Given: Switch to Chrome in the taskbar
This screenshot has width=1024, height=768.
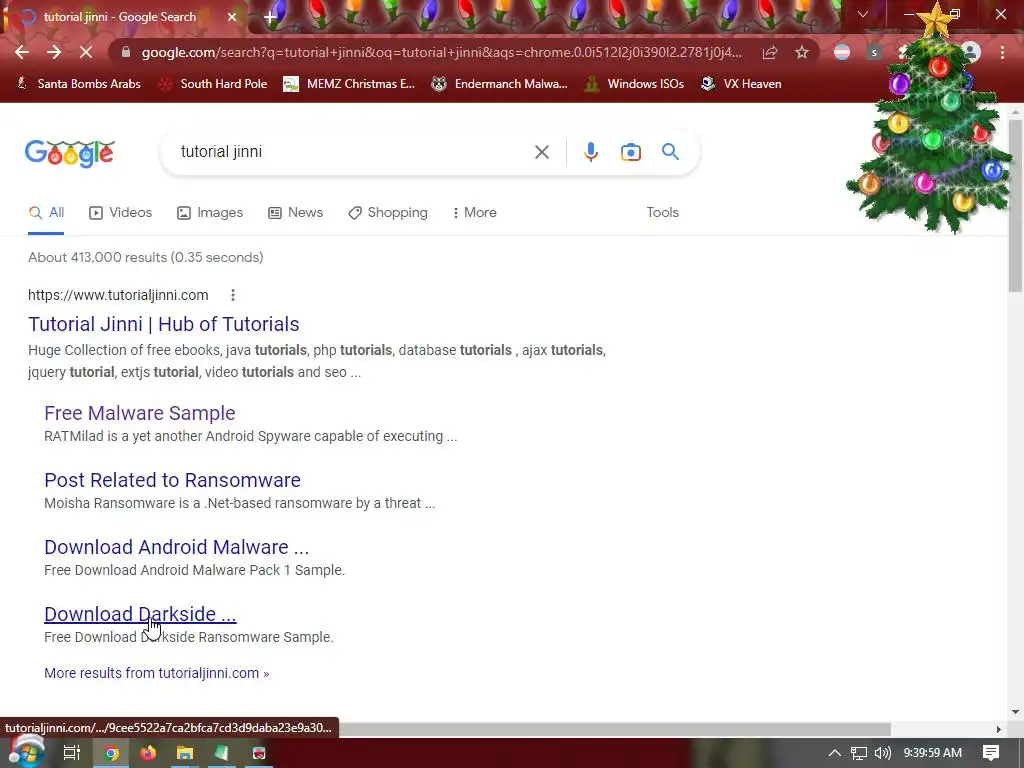Looking at the screenshot, I should point(111,753).
